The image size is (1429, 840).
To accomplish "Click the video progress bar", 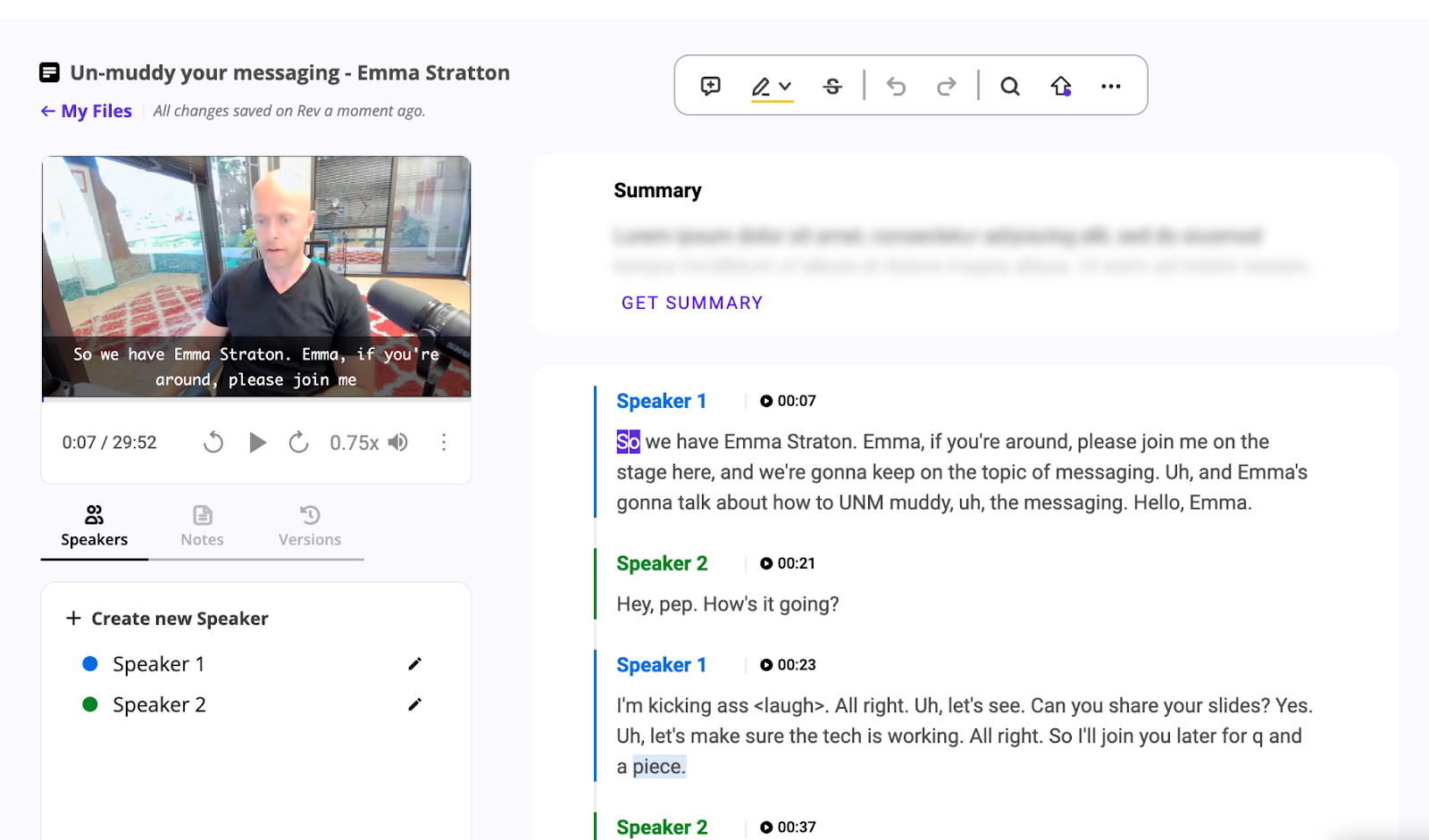I will (x=256, y=400).
